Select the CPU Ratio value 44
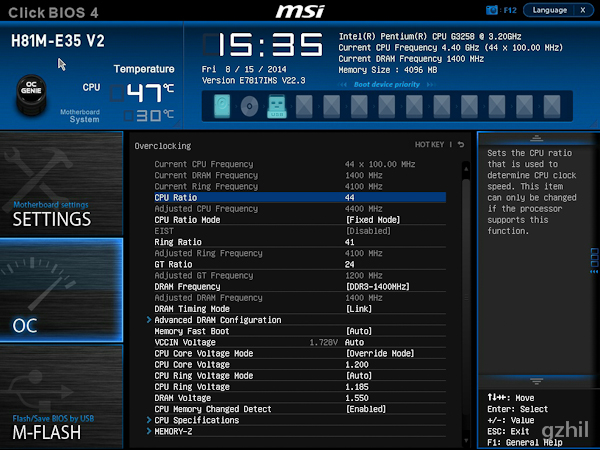This screenshot has height=450, width=600. (349, 197)
